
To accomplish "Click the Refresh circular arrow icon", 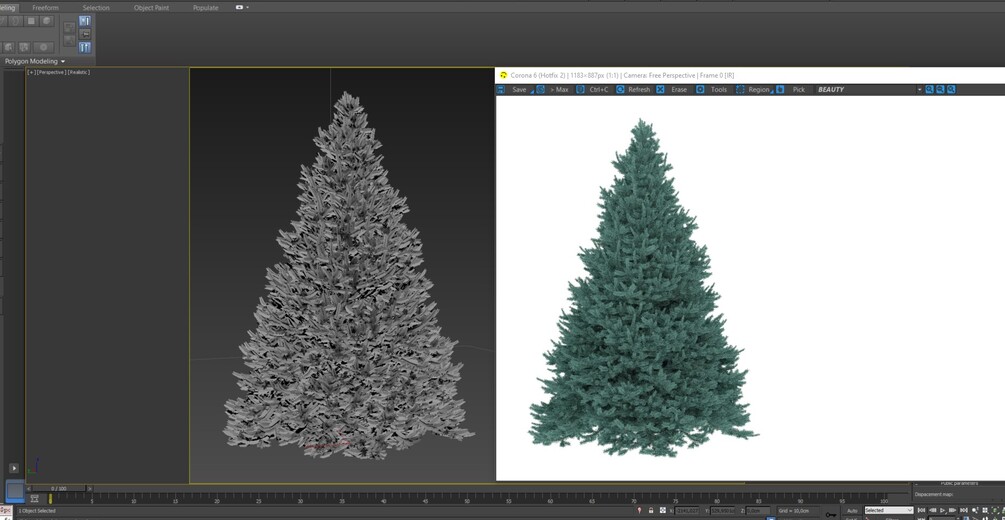I will (x=620, y=90).
